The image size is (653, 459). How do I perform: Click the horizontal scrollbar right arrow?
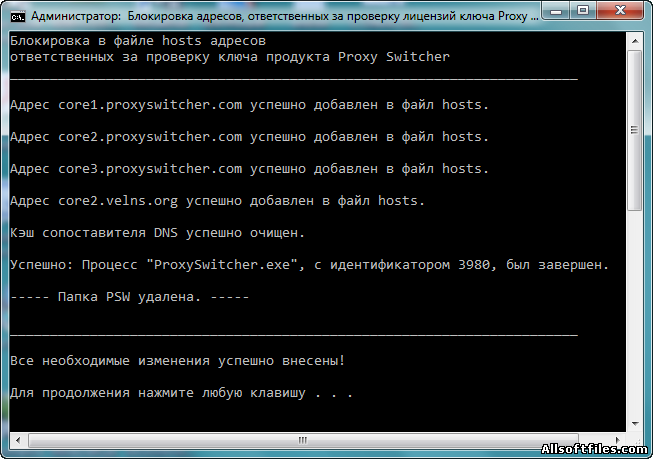[x=618, y=440]
